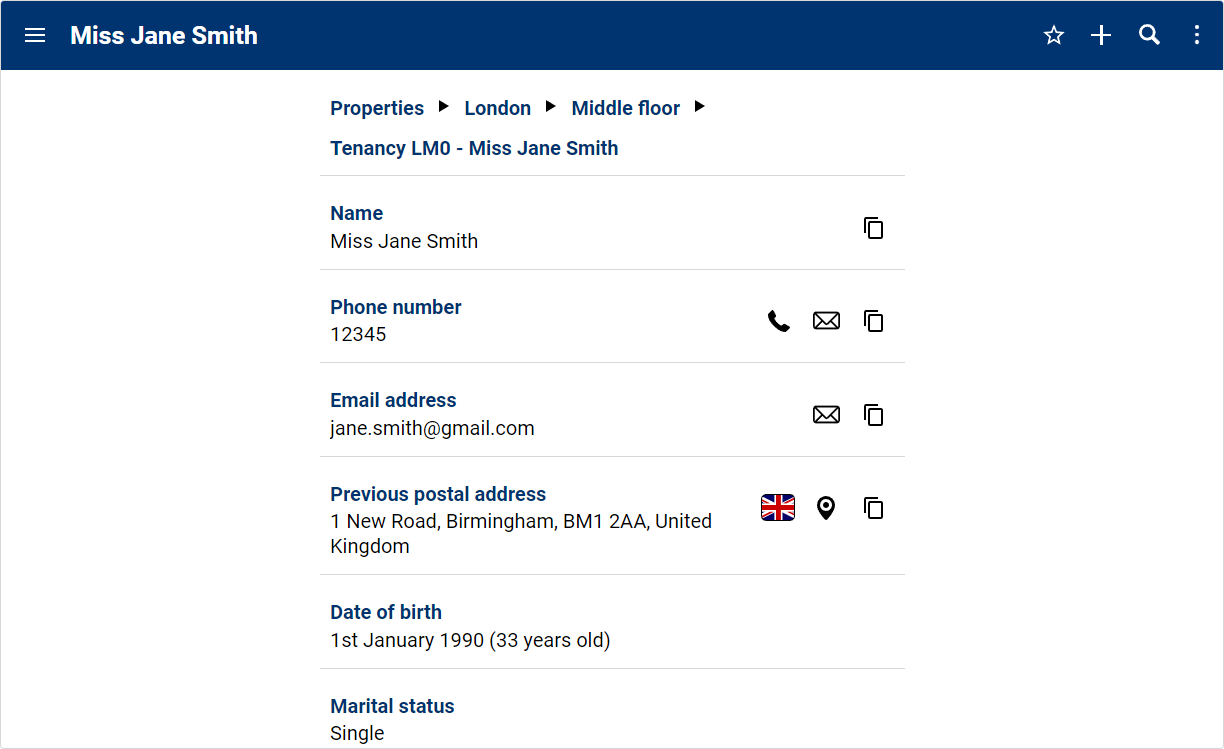Show previous address on map

coord(826,508)
